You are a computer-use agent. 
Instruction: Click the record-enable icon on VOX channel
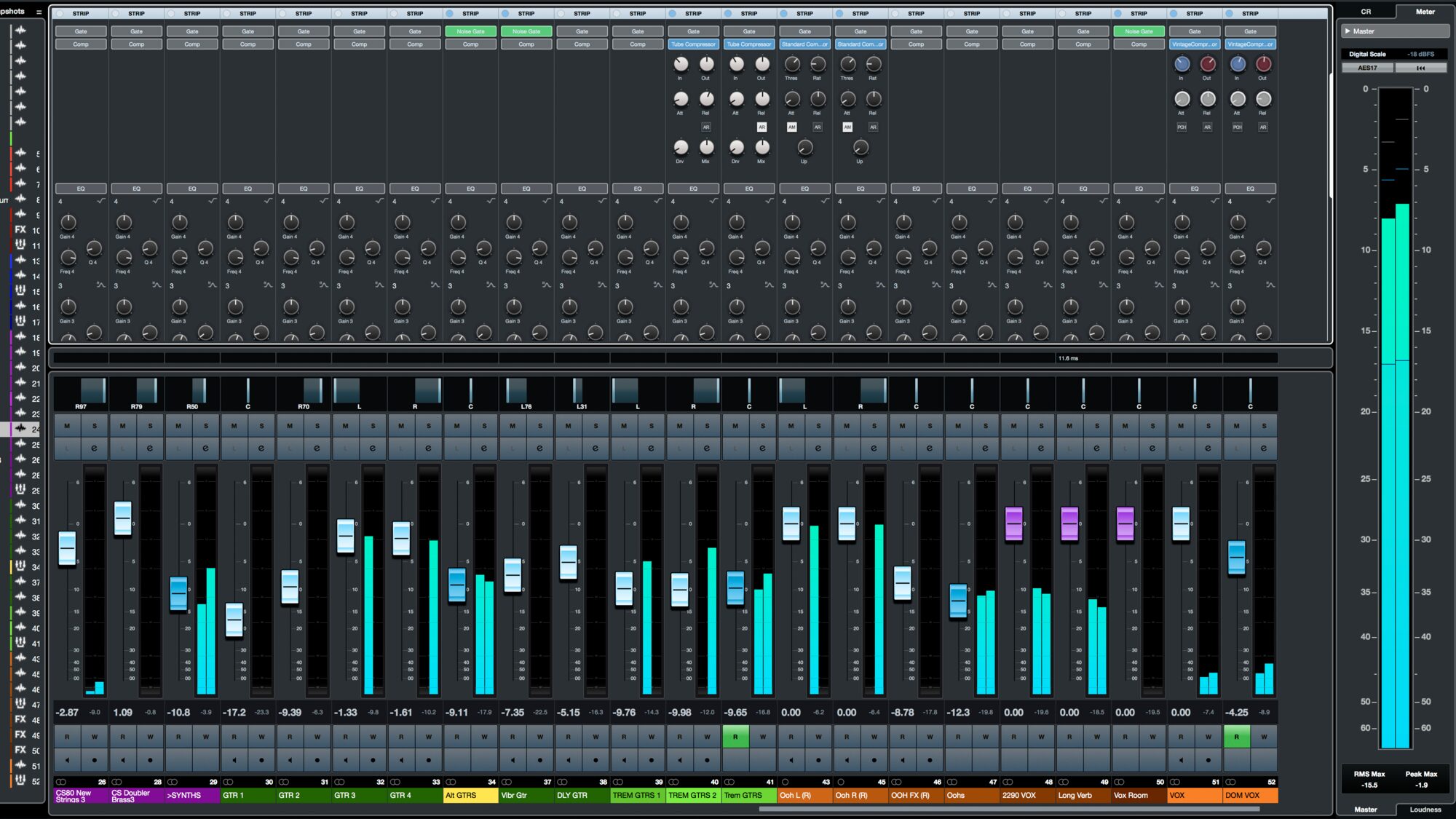(x=1208, y=760)
